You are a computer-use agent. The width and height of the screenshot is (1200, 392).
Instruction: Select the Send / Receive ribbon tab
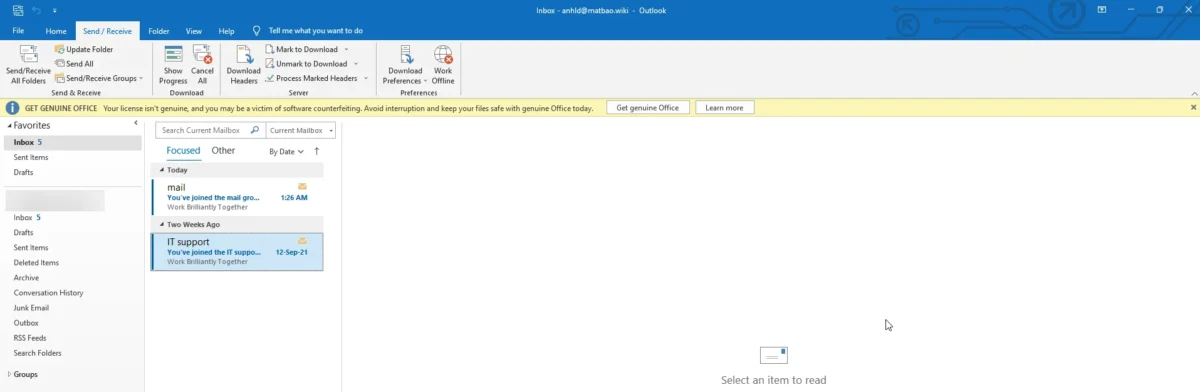pyautogui.click(x=107, y=31)
